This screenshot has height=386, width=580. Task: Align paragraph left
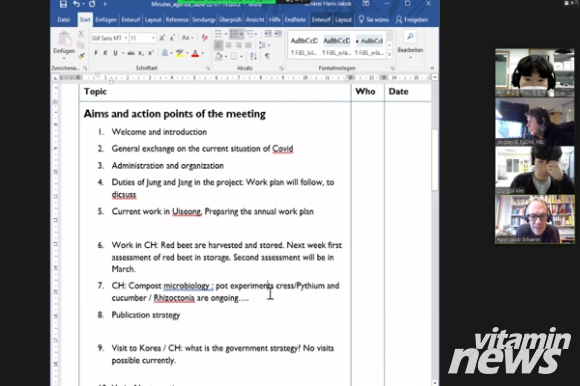[x=218, y=45]
